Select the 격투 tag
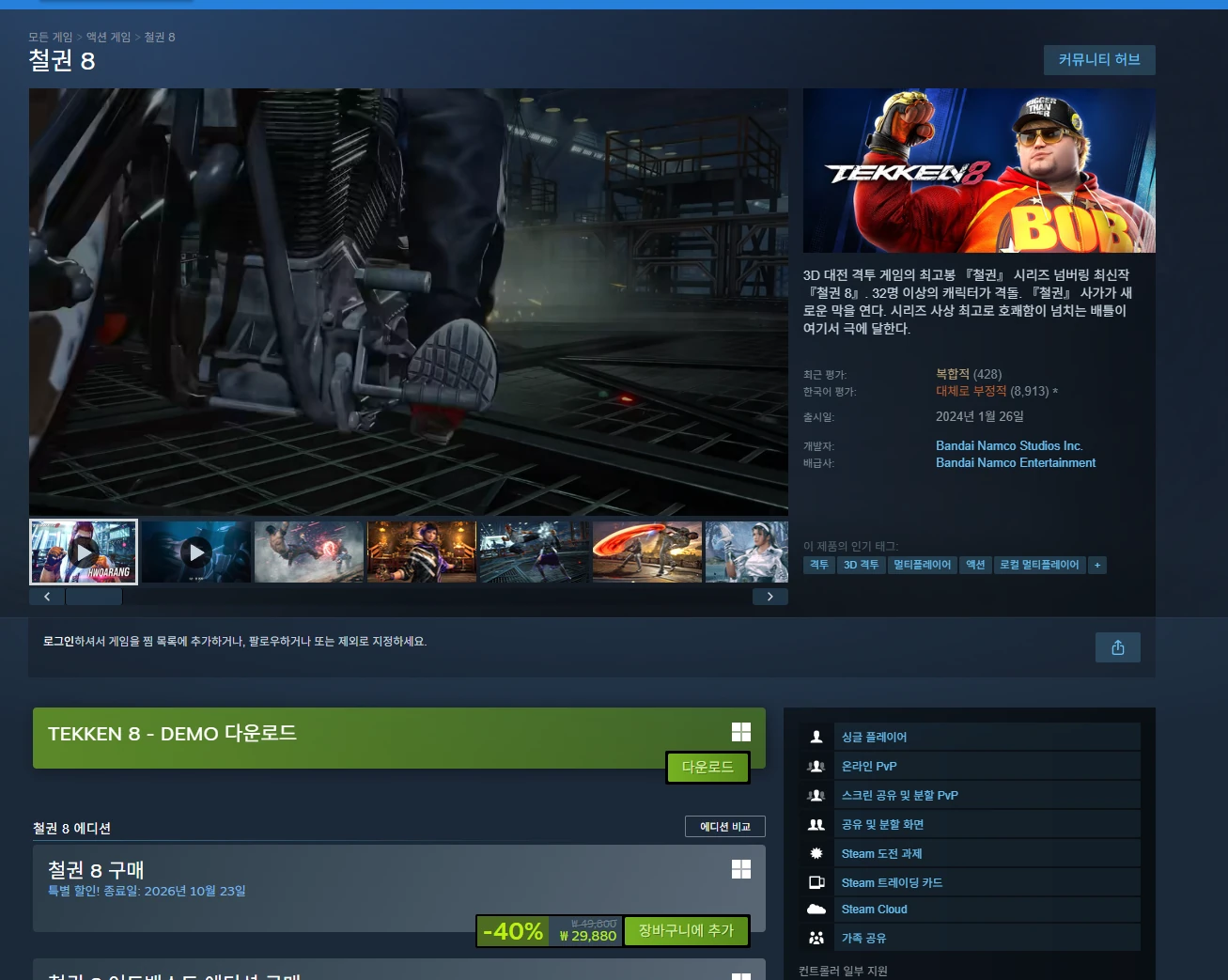Viewport: 1228px width, 980px height. coord(819,565)
